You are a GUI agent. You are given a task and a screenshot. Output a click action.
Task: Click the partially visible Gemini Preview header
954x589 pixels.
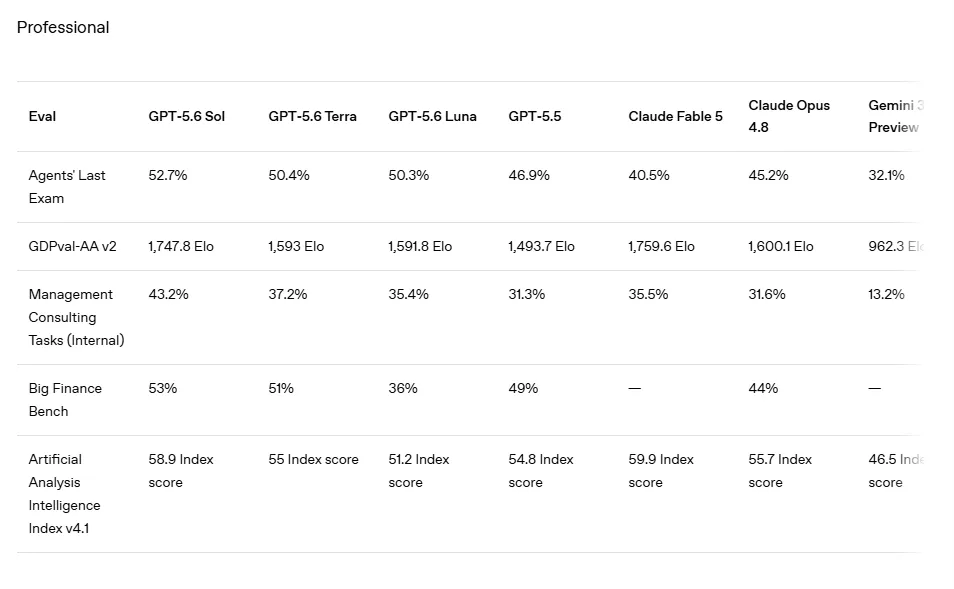pos(896,116)
